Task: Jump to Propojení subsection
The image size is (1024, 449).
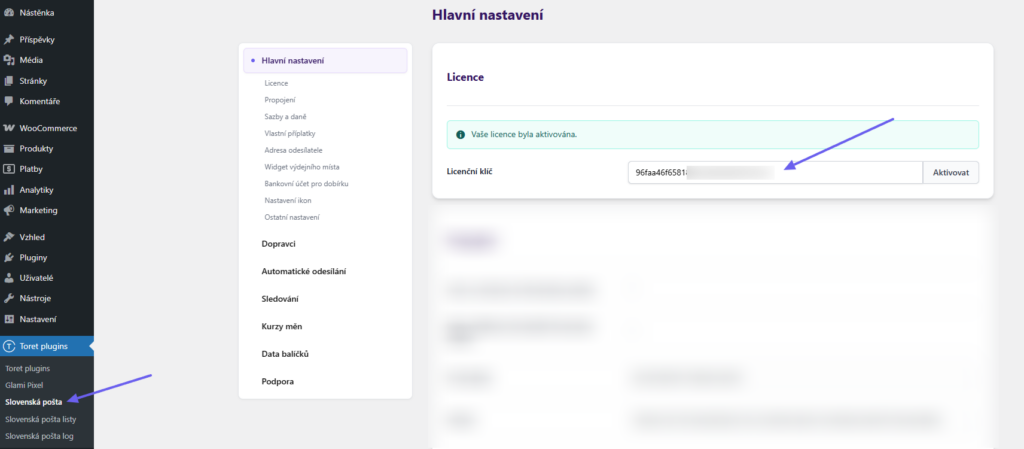Action: (x=280, y=100)
